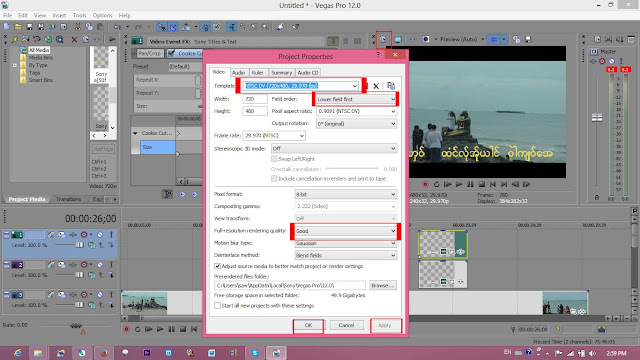
Task: Click the copy snapshot icon in preview toolbar
Action: [516, 39]
